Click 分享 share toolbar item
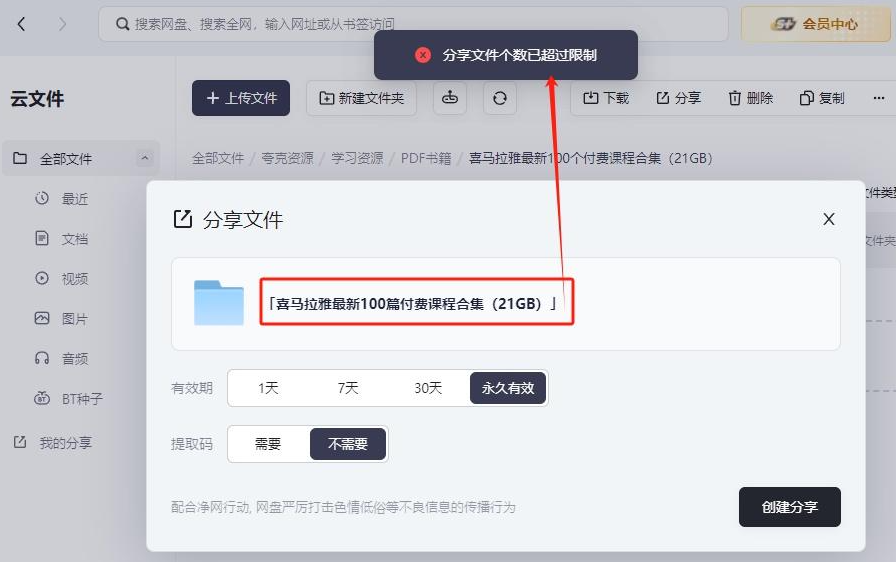 pyautogui.click(x=678, y=98)
